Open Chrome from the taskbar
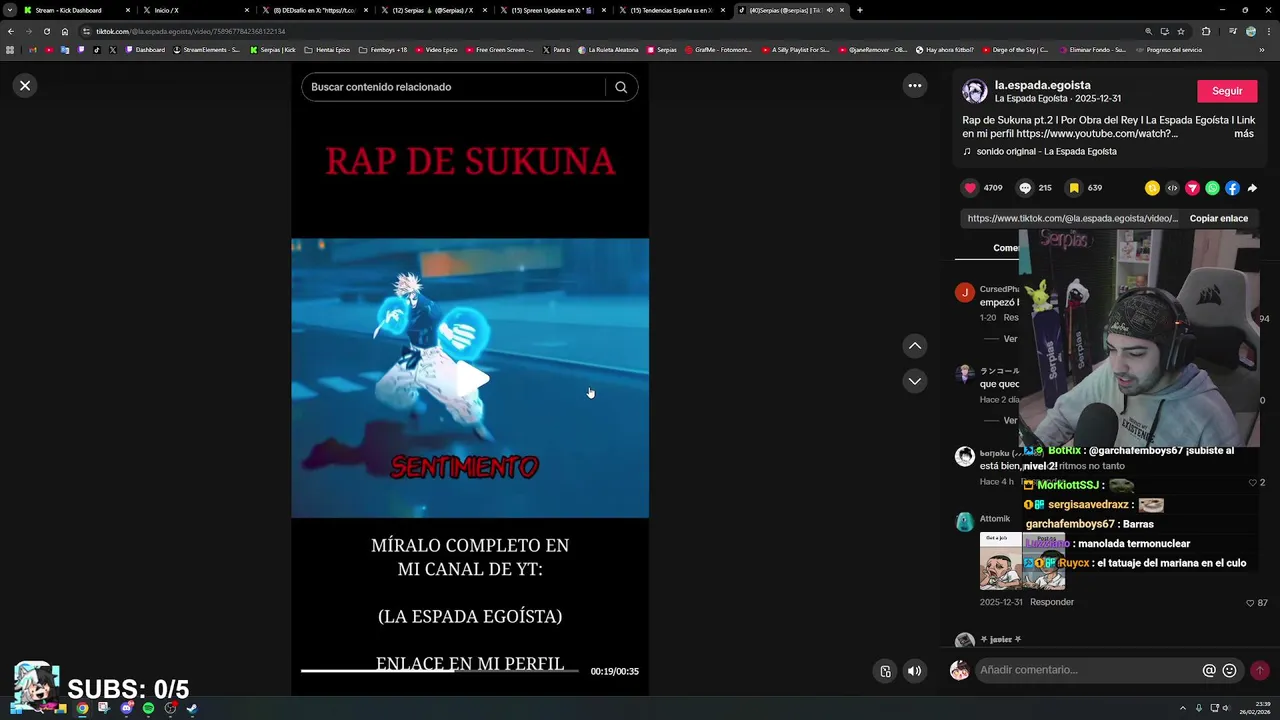1280x720 pixels. [82, 708]
